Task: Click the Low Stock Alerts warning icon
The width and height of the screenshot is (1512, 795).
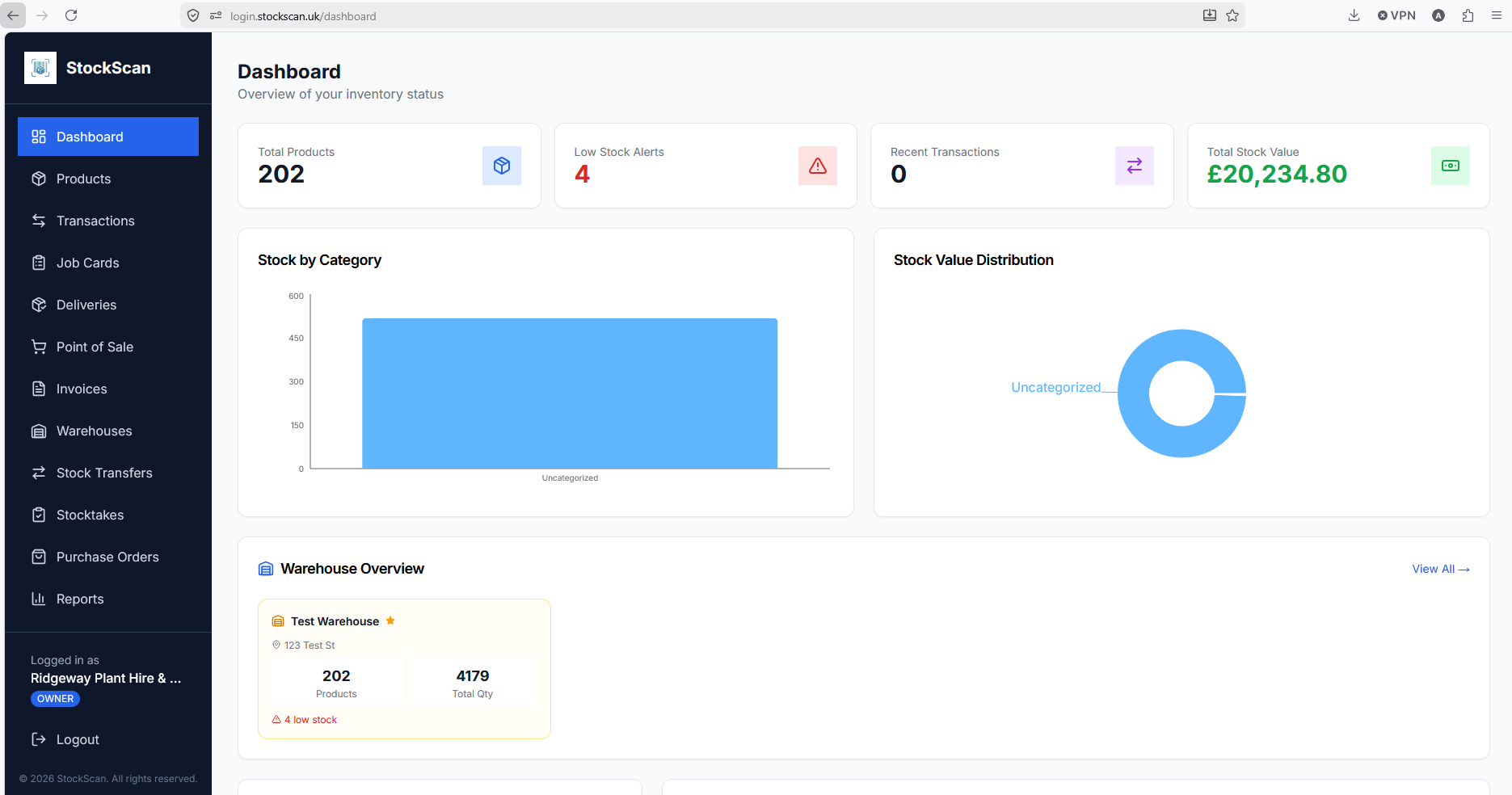Action: tap(818, 166)
